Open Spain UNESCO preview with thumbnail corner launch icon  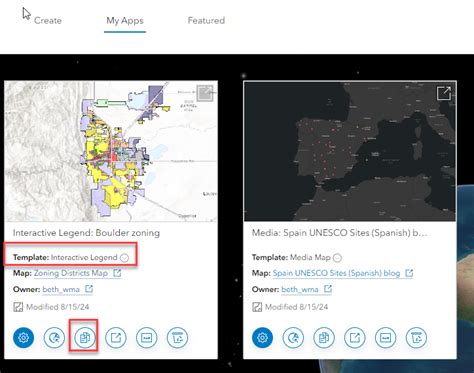click(444, 93)
